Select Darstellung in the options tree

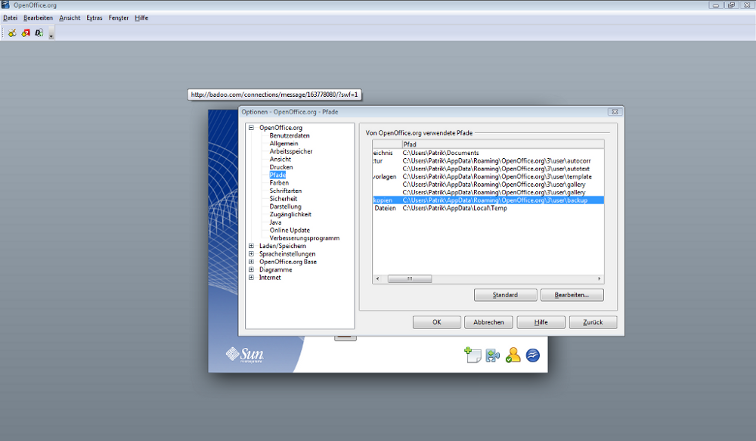pos(285,207)
